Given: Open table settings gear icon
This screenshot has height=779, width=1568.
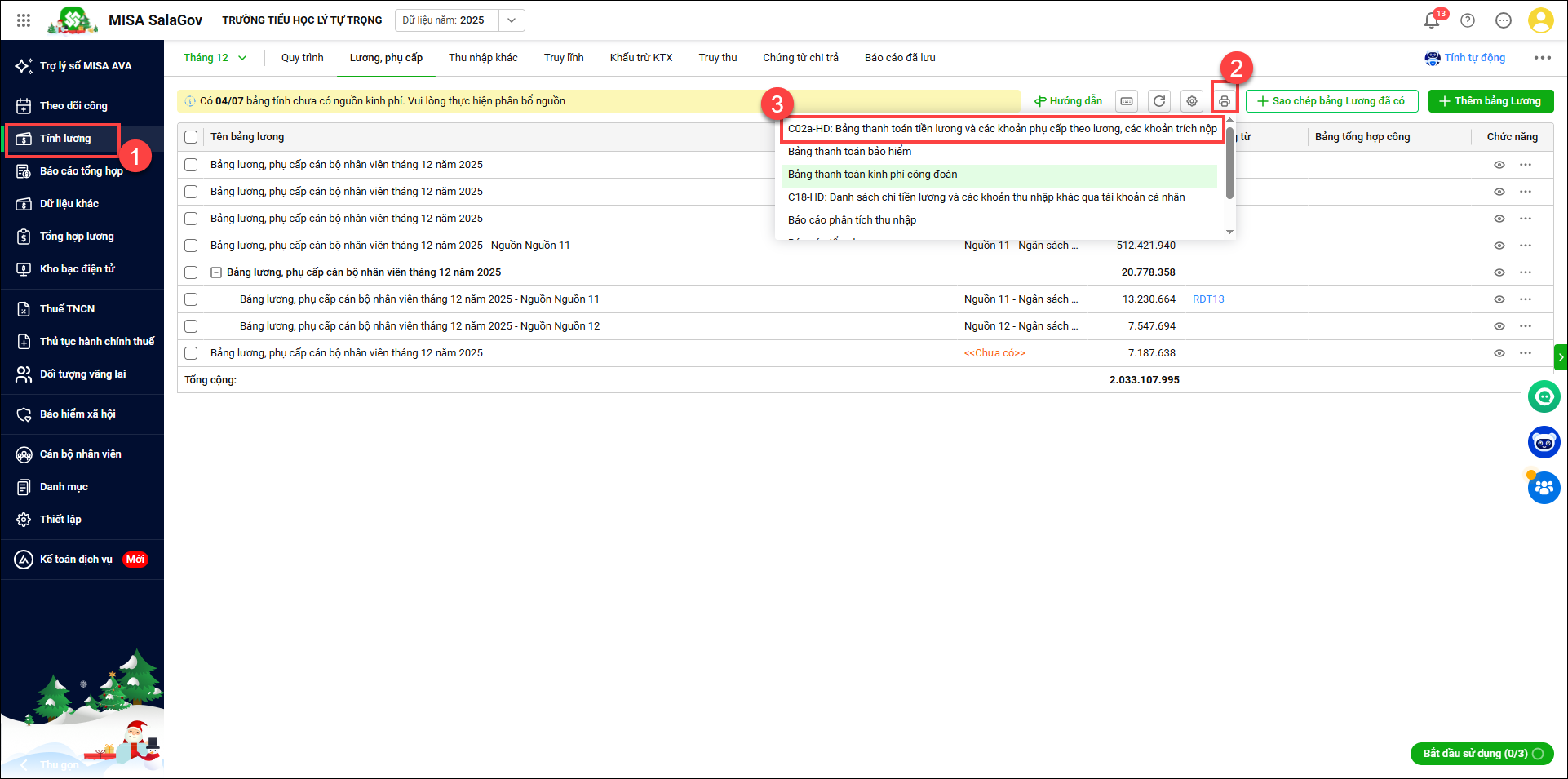Looking at the screenshot, I should click(1192, 101).
